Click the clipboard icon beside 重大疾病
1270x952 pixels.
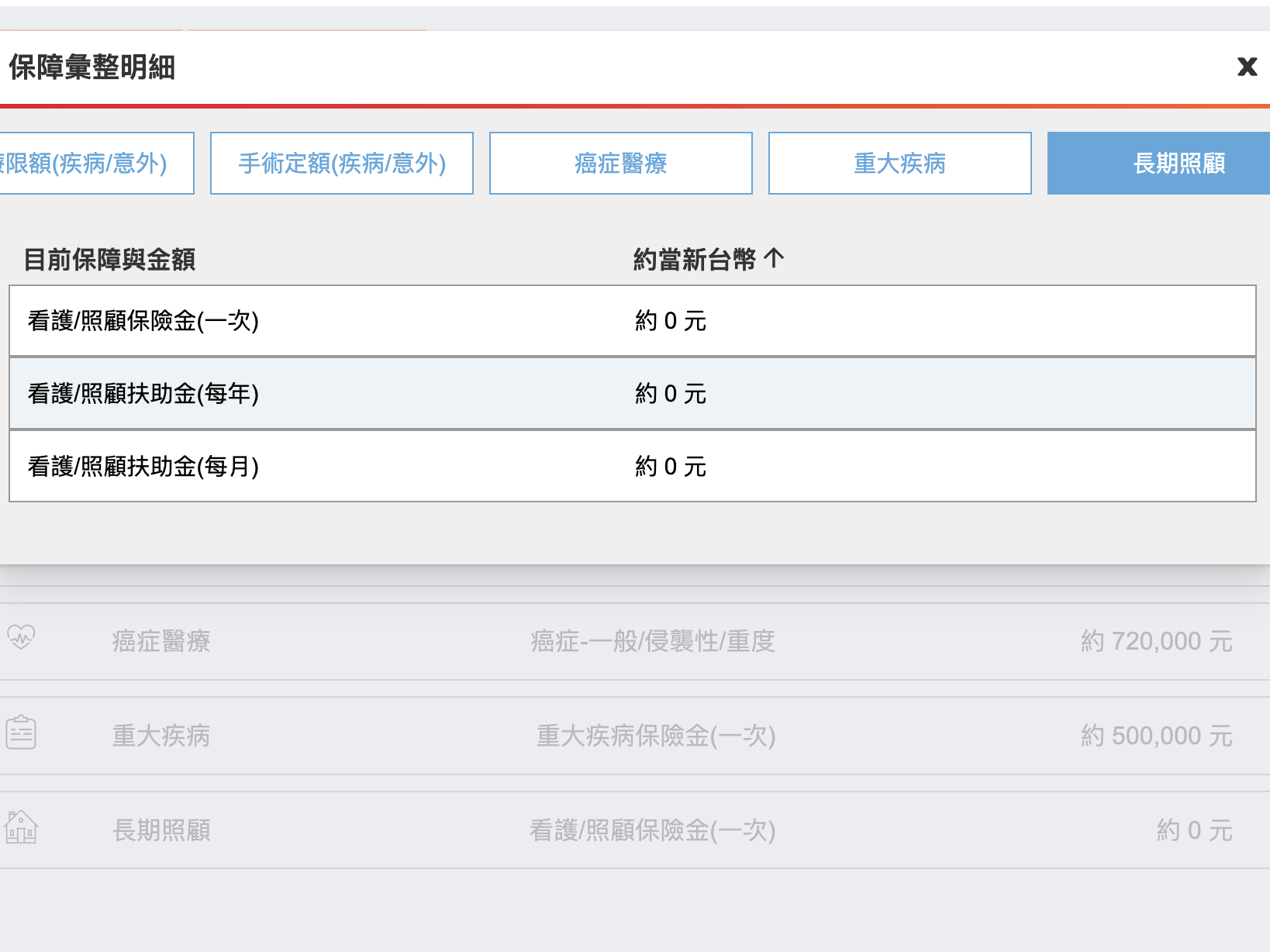[x=21, y=733]
